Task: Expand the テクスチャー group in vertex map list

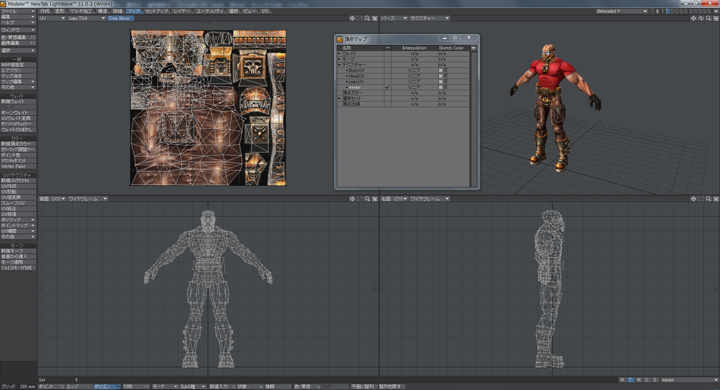Action: (340, 65)
